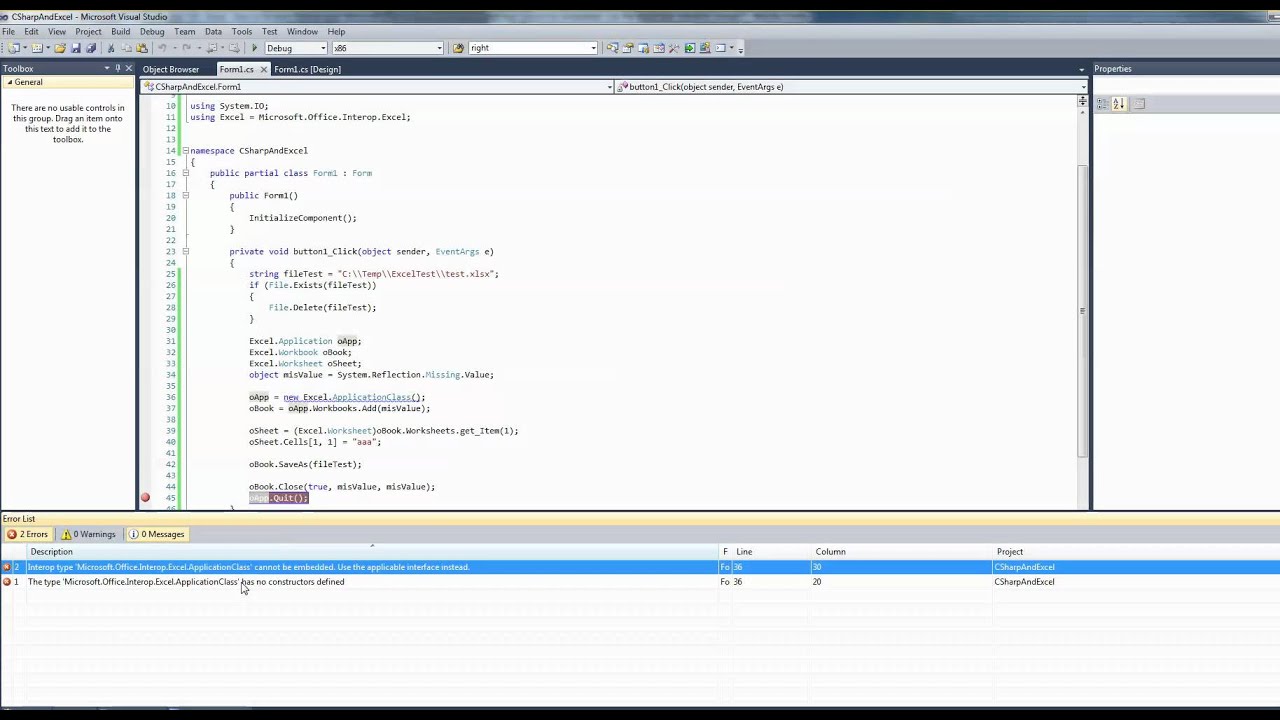Click the split editor handle above scrollbar

(1082, 101)
